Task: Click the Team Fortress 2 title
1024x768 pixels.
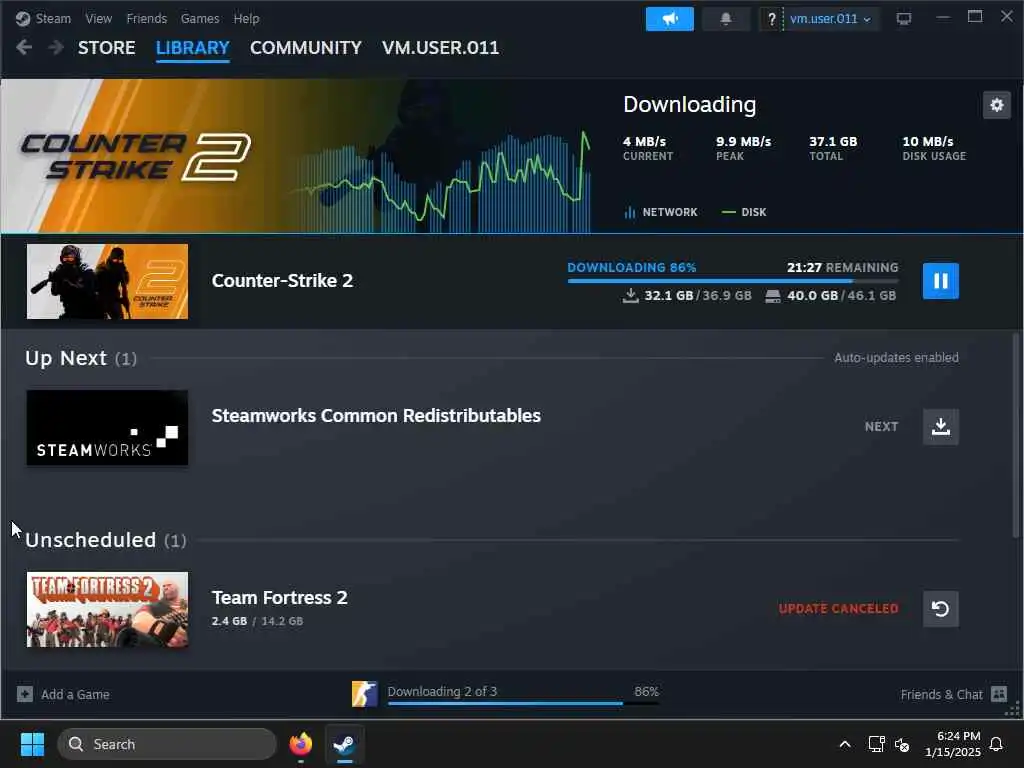Action: [280, 598]
